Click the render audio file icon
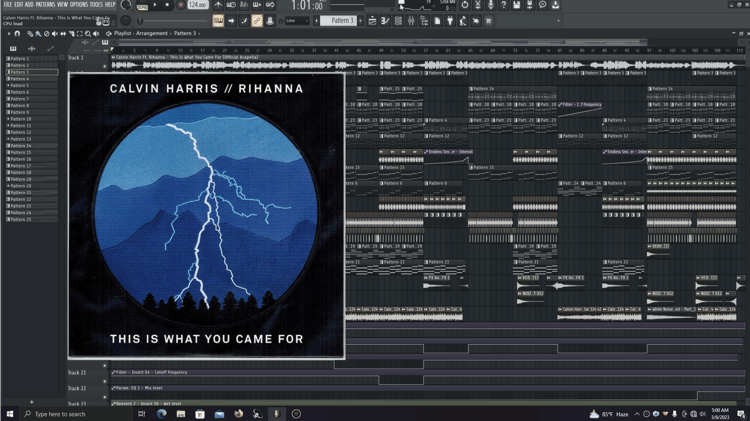 tap(529, 5)
